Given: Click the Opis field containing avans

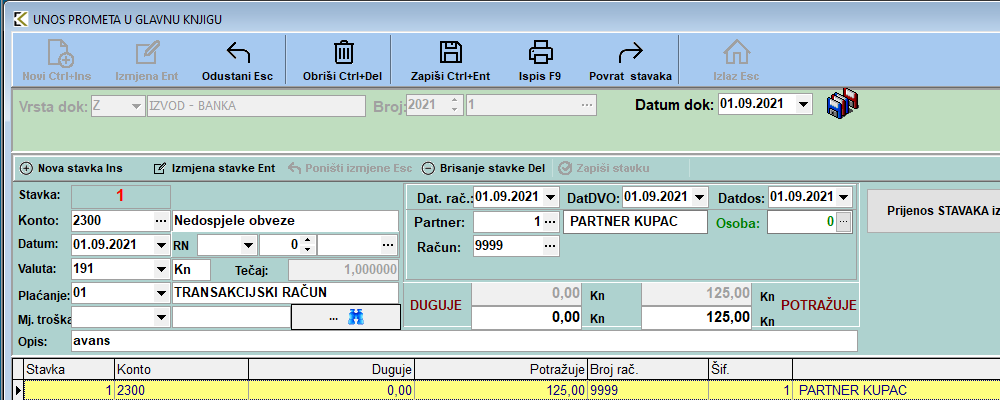Looking at the screenshot, I should (x=464, y=341).
